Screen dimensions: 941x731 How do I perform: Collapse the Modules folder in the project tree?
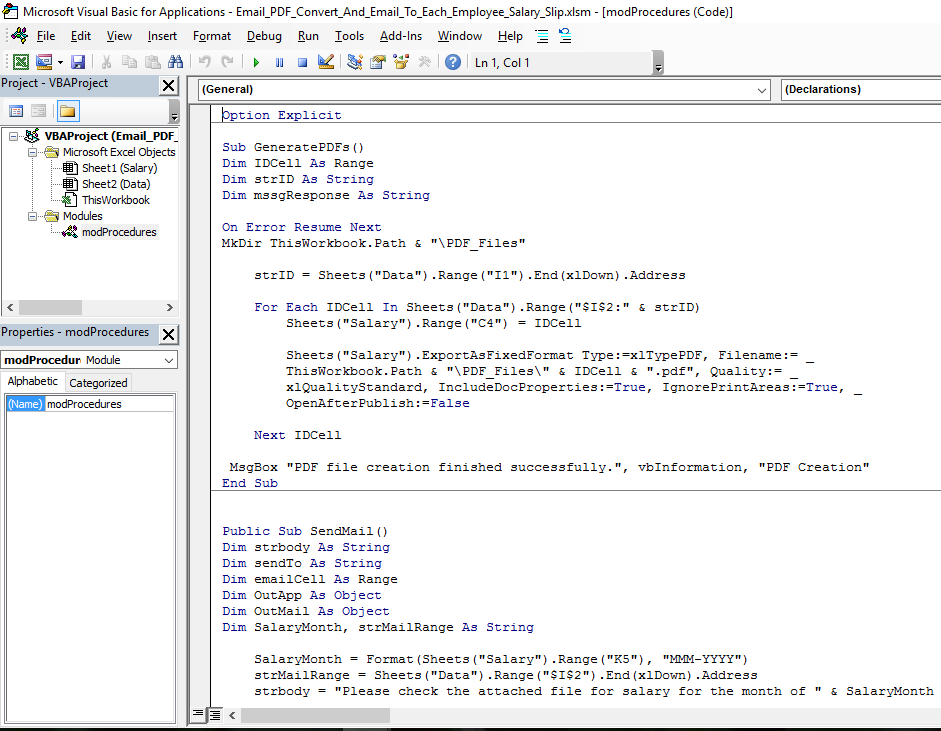(34, 216)
